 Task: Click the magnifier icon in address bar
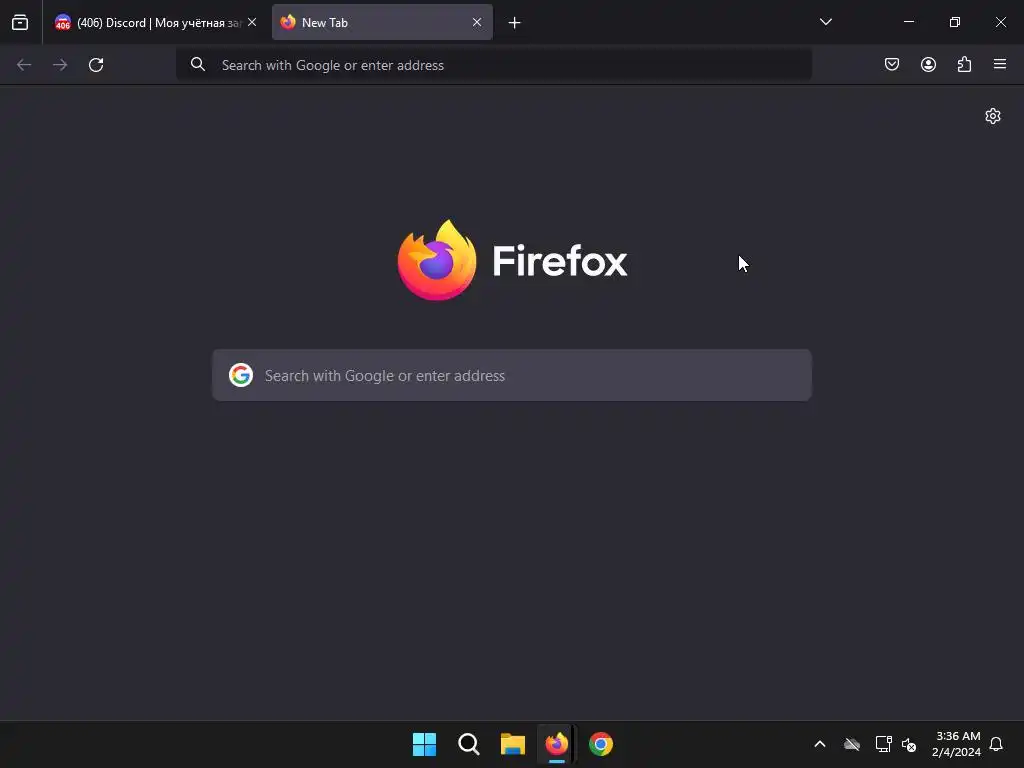coord(198,64)
